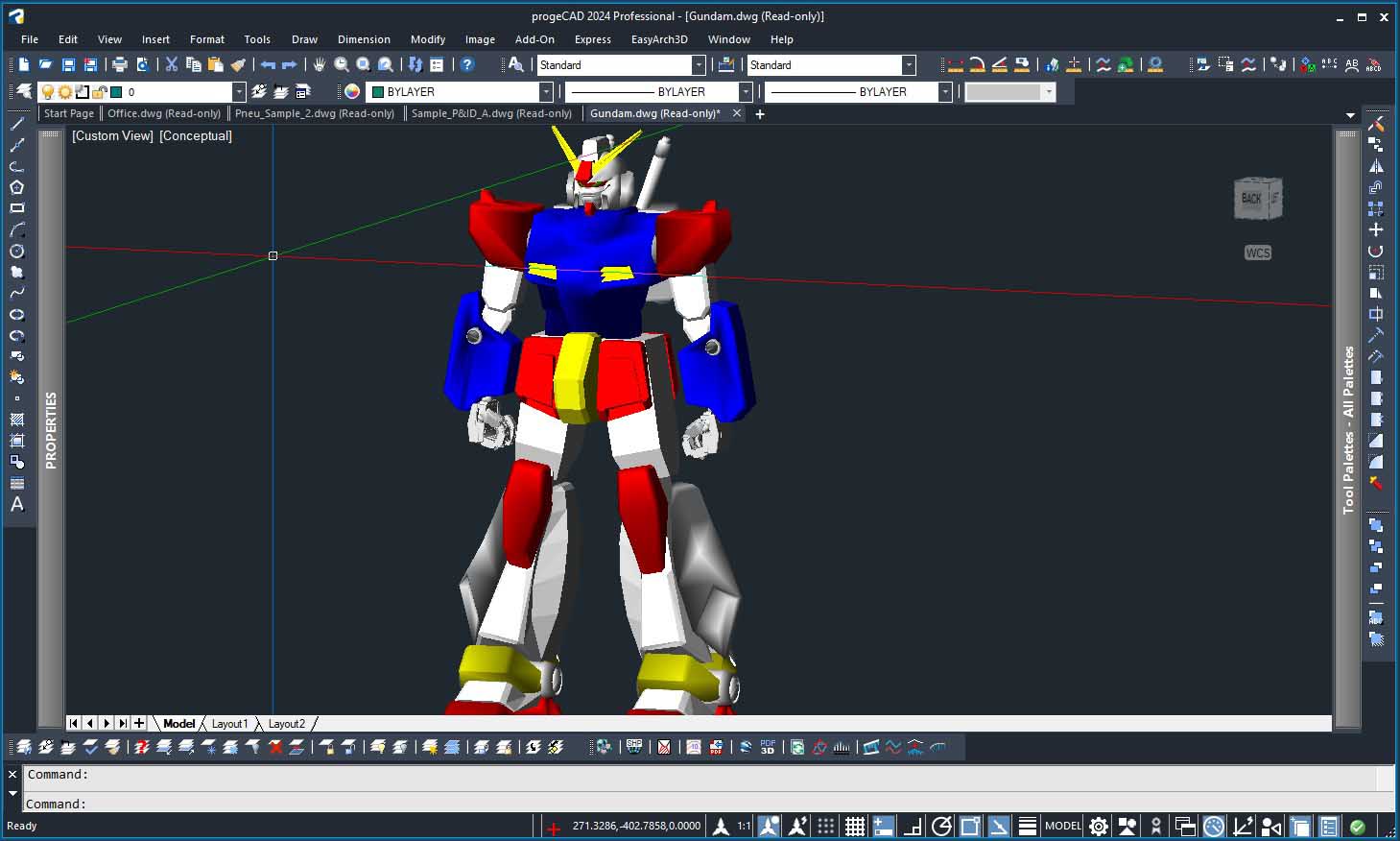Select the Pan hand tool
Viewport: 1400px width, 841px height.
point(319,64)
